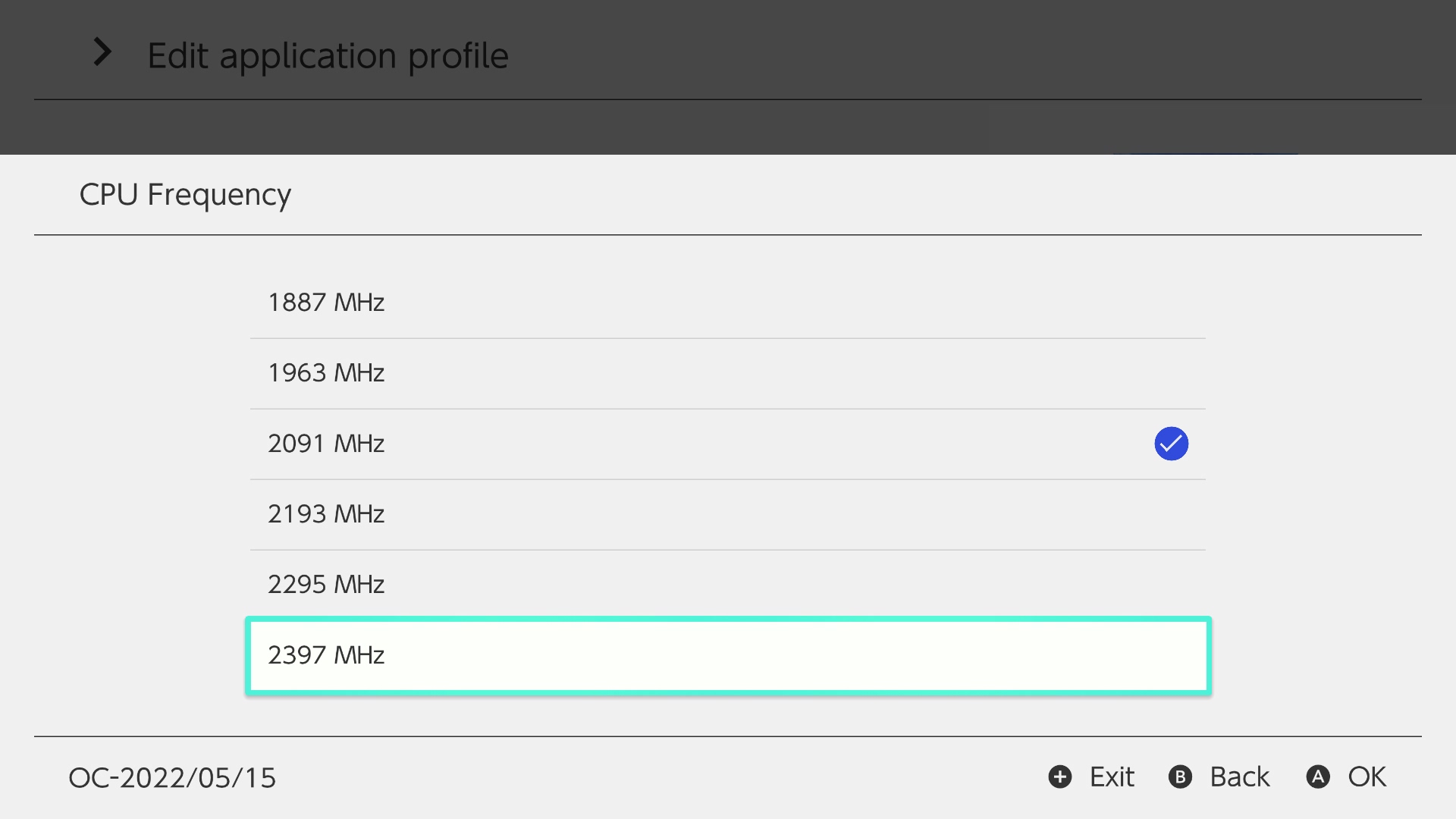The height and width of the screenshot is (819, 1456).
Task: Click the CPU Frequency heading
Action: point(185,195)
